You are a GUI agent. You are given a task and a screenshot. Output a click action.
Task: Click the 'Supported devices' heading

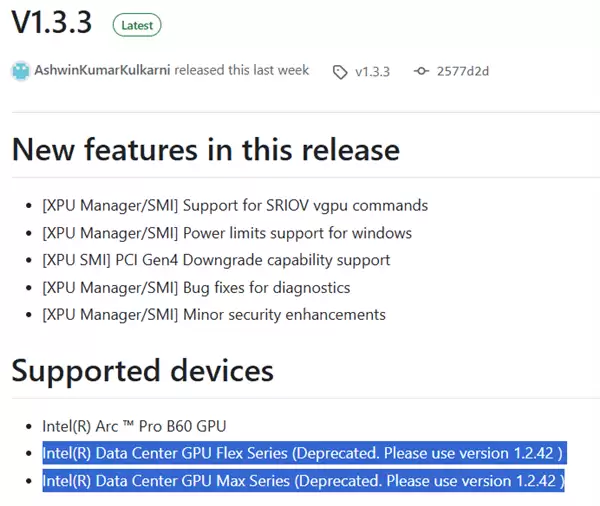pos(142,371)
